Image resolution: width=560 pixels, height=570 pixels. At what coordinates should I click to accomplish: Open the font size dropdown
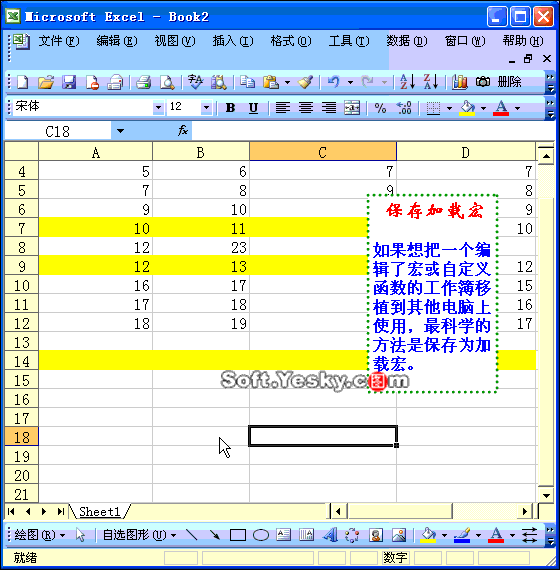206,108
